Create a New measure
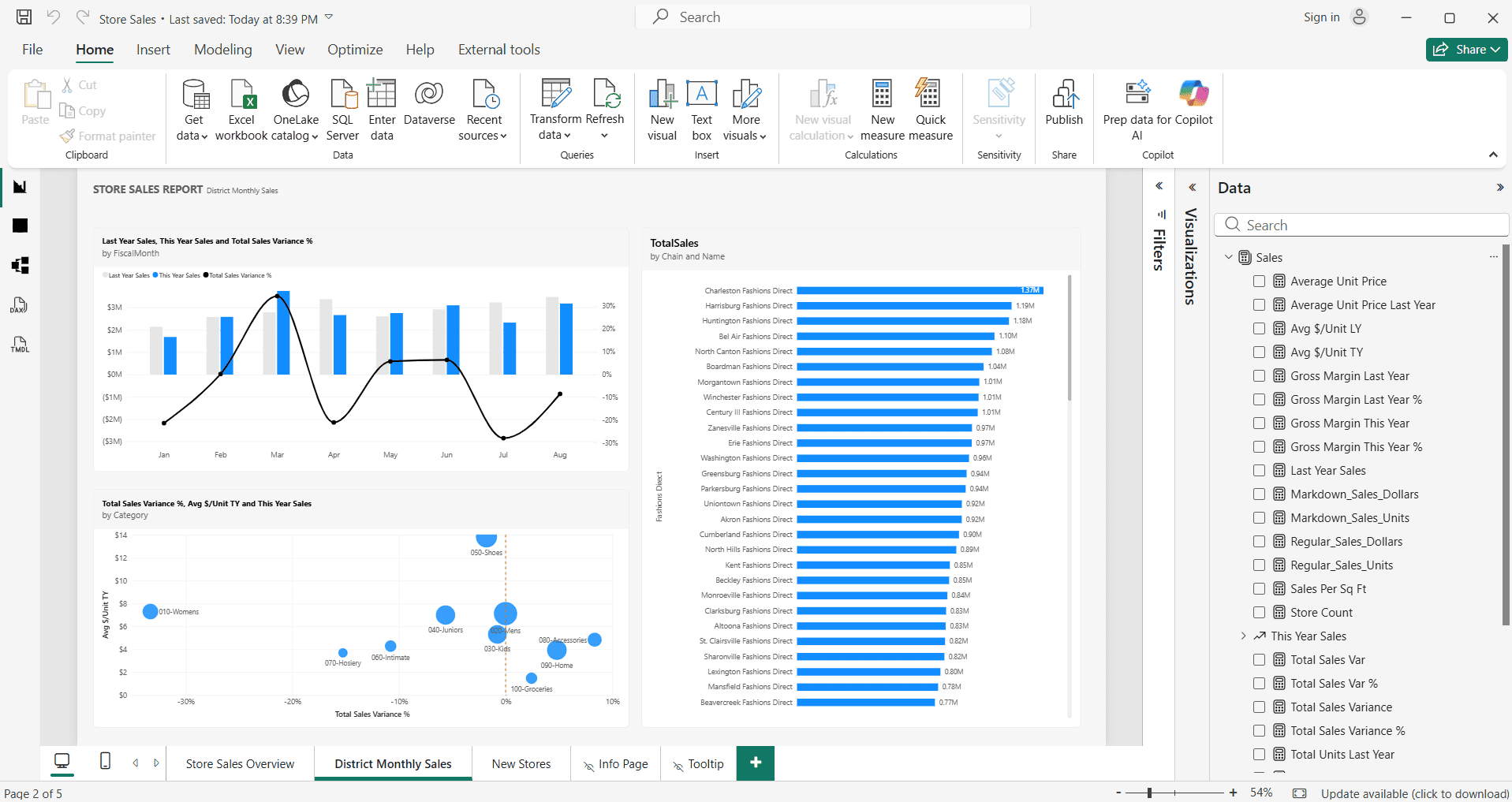Screen dimensions: 1512x802 [x=883, y=110]
